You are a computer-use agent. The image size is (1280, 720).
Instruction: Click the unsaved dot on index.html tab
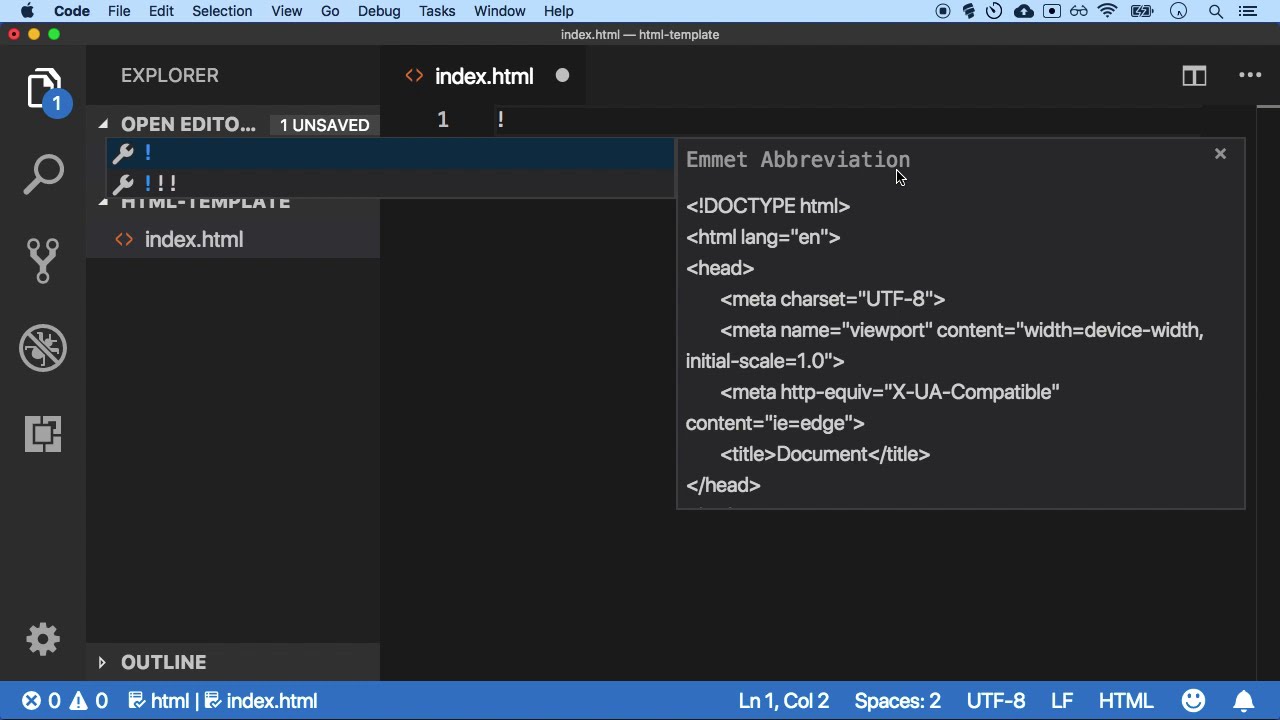[562, 76]
